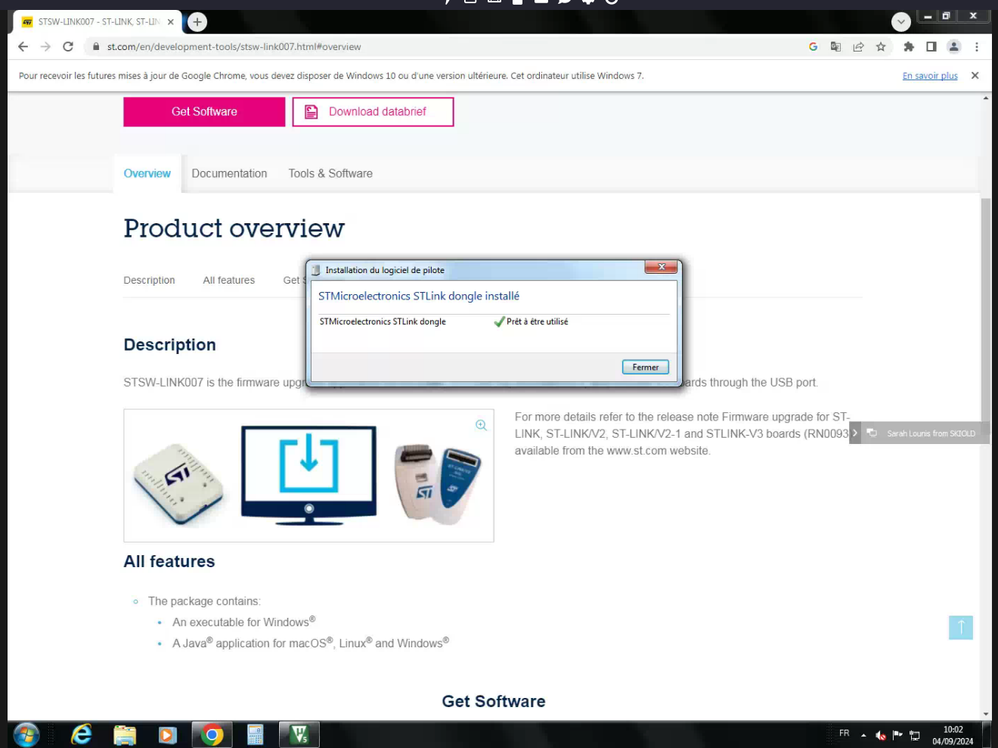Open File Explorer from the taskbar
Image resolution: width=998 pixels, height=748 pixels.
click(x=124, y=735)
